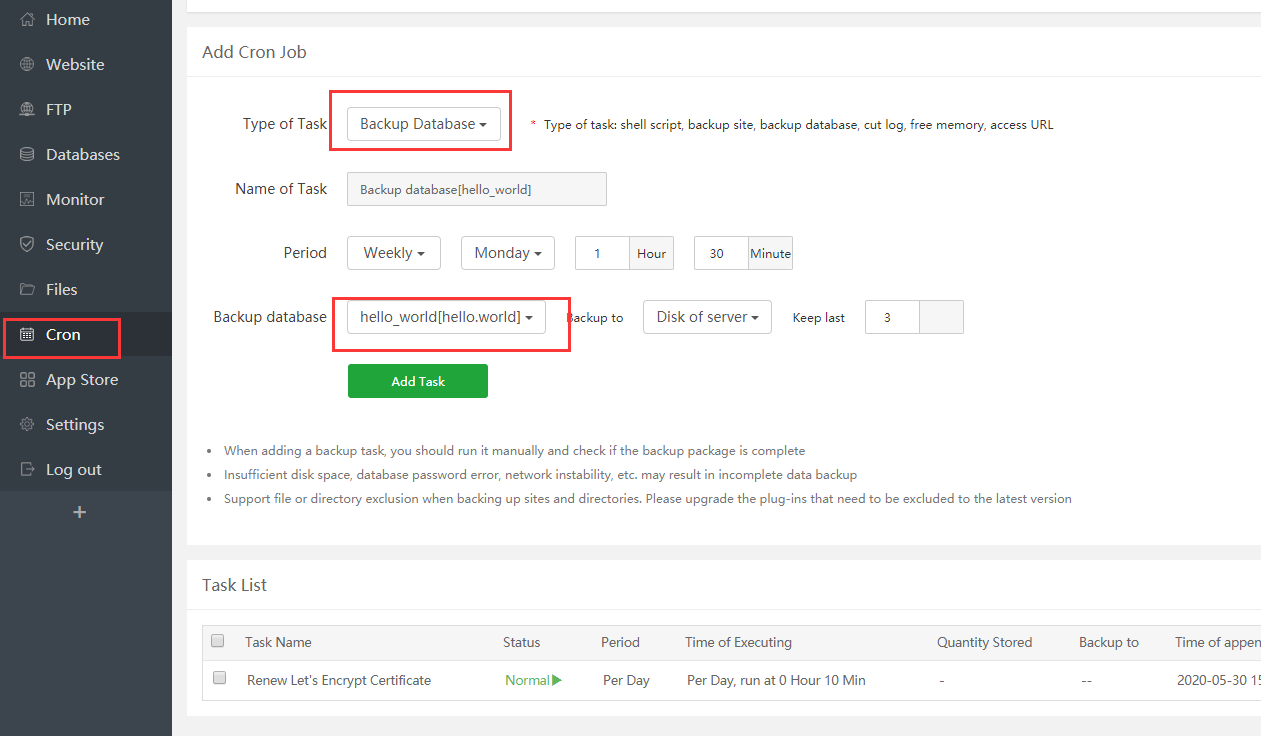Click the App Store grid icon

click(27, 380)
